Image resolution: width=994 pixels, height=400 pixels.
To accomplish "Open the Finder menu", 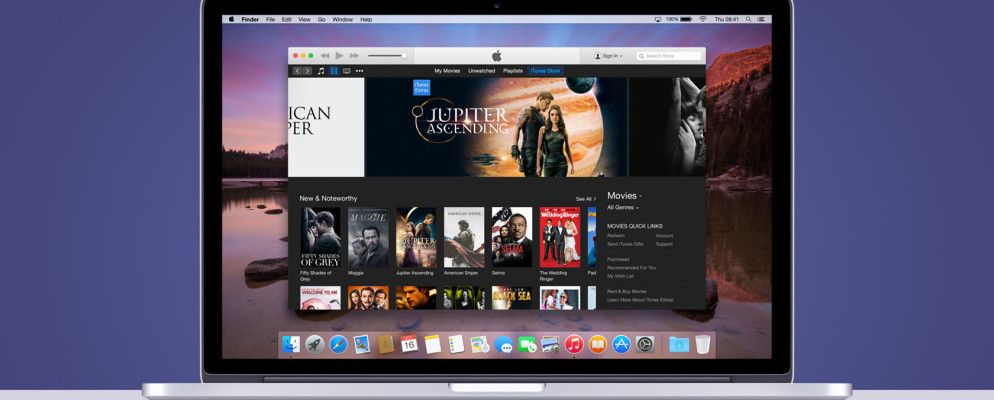I will 250,20.
